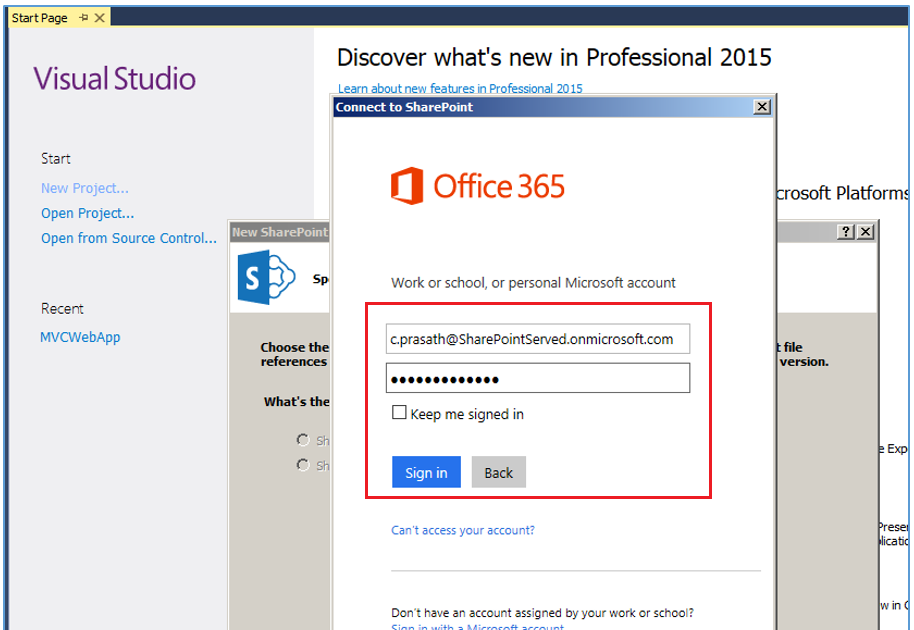The width and height of the screenshot is (914, 630).
Task: Close the Connect to SharePoint dialog
Action: [x=762, y=107]
